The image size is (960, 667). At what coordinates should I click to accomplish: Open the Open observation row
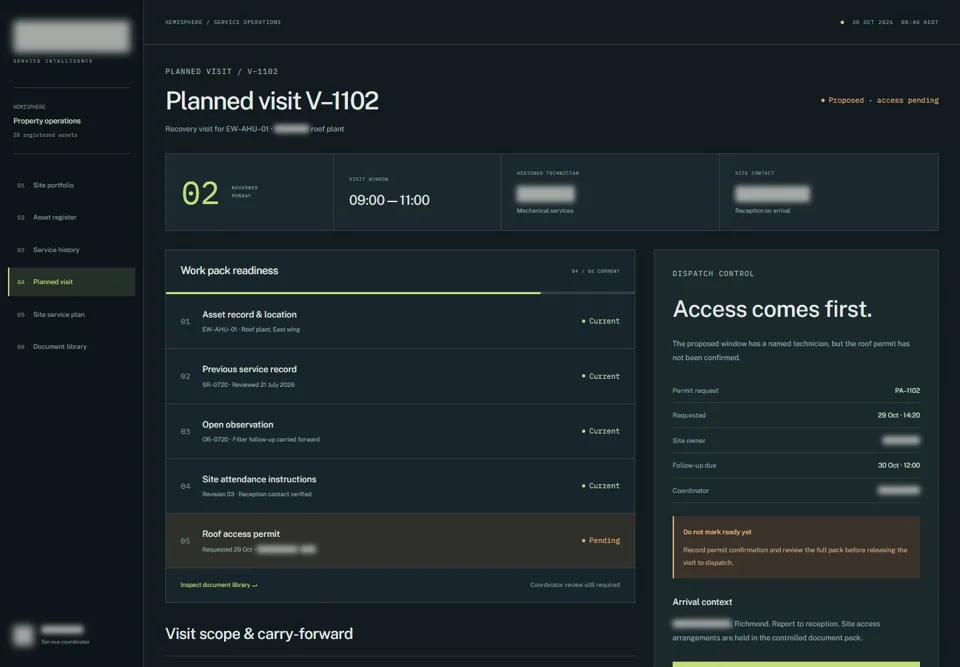400,431
